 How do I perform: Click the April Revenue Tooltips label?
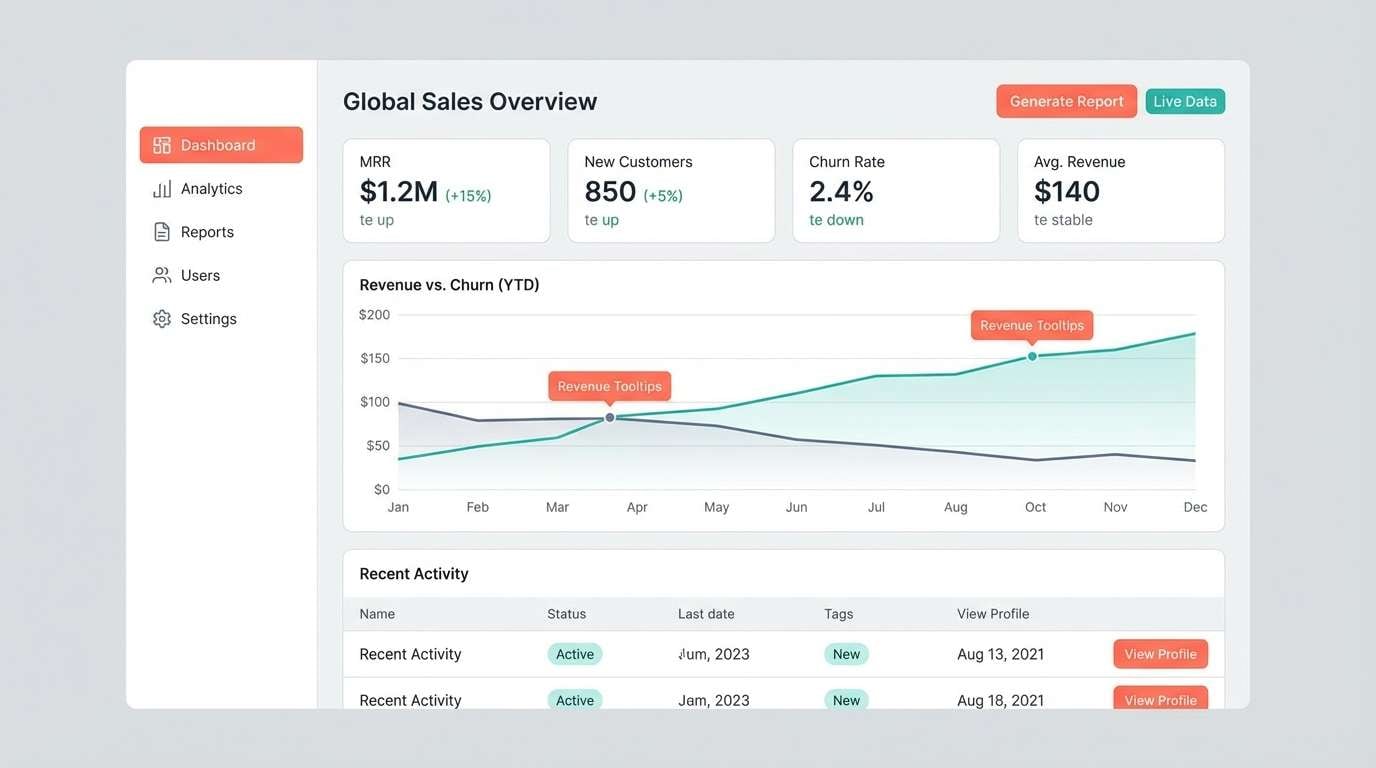coord(609,386)
